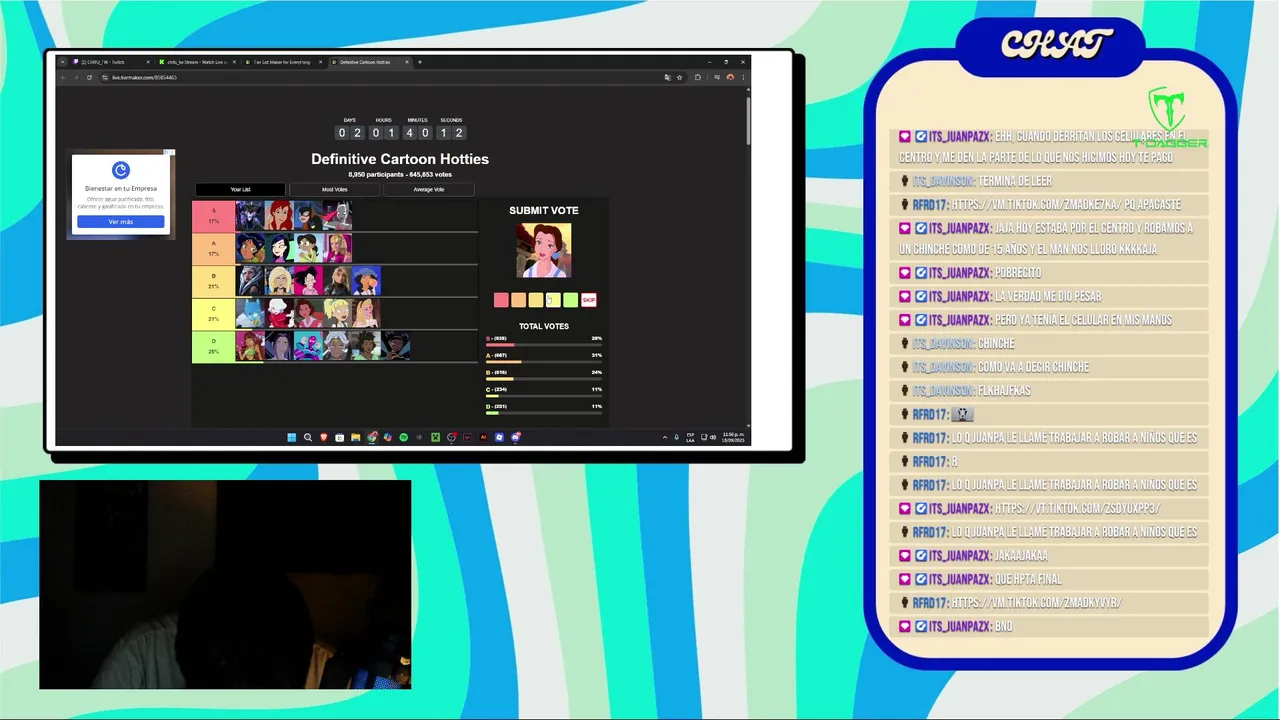The width and height of the screenshot is (1280, 720).
Task: Select the Your List view
Action: pyautogui.click(x=240, y=189)
